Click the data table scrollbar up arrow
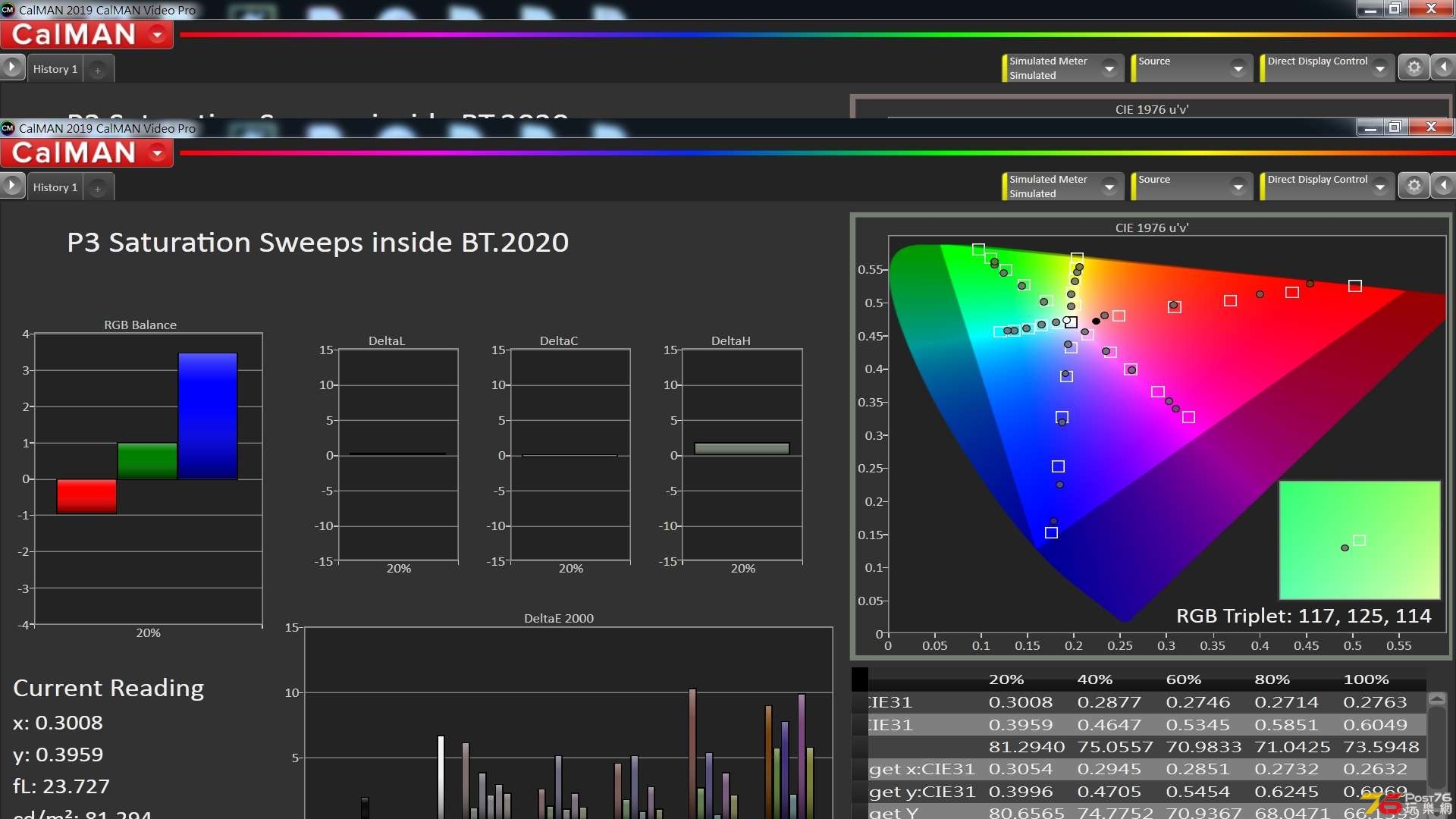This screenshot has height=819, width=1456. (1437, 698)
